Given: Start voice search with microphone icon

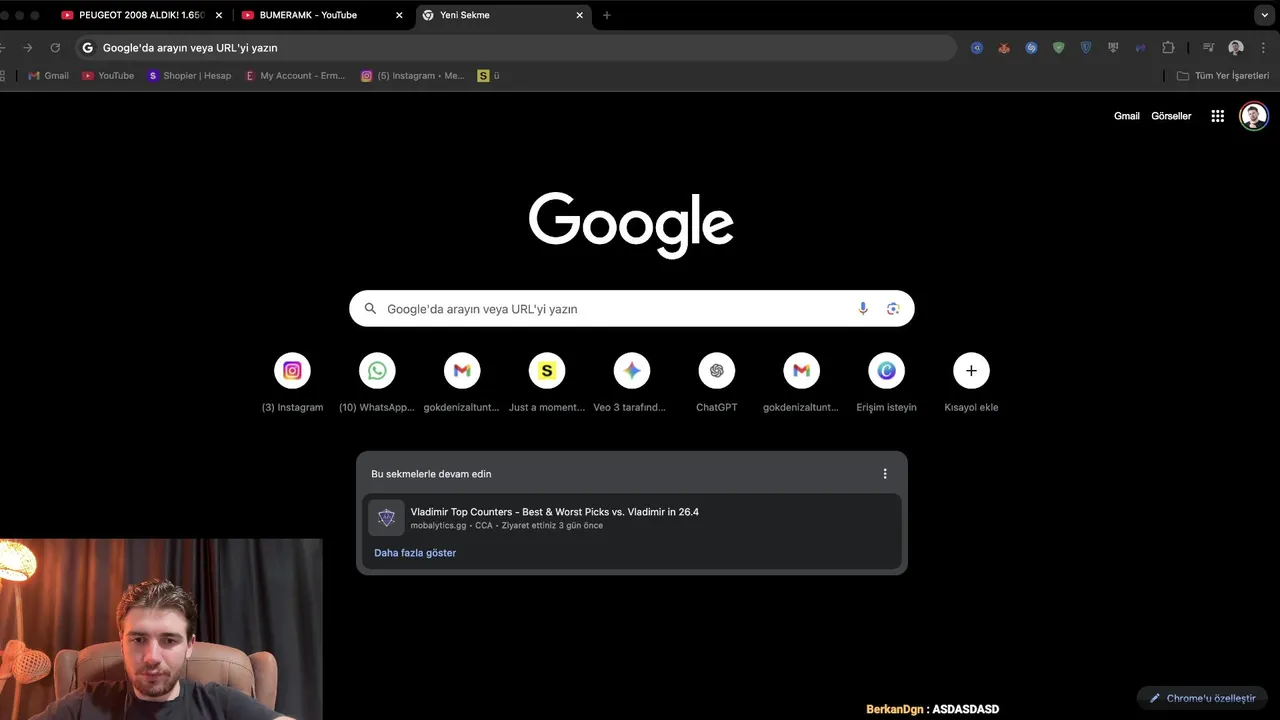Looking at the screenshot, I should (x=863, y=309).
